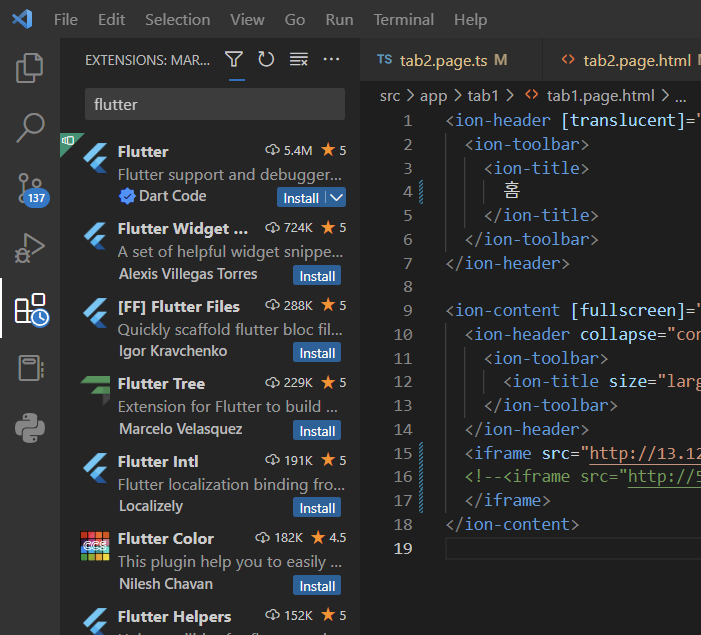Open the Search view in activity bar

[x=30, y=127]
